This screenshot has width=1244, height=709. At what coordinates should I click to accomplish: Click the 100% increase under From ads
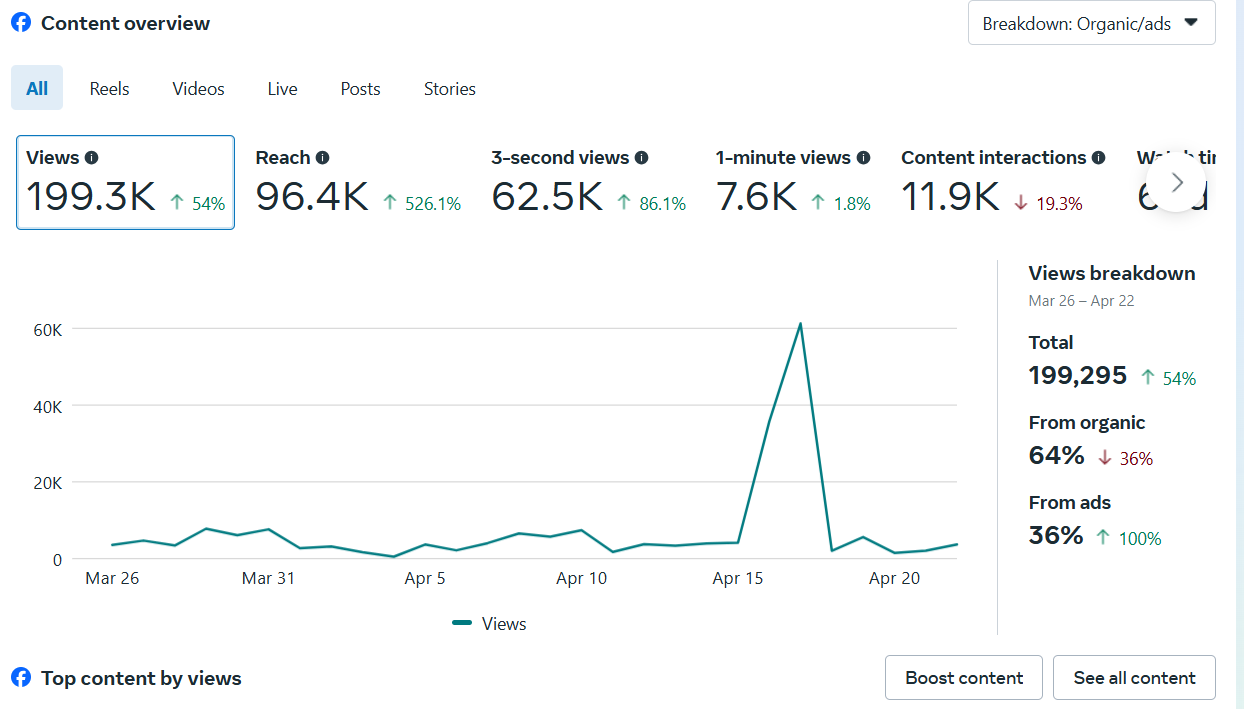[x=1129, y=538]
